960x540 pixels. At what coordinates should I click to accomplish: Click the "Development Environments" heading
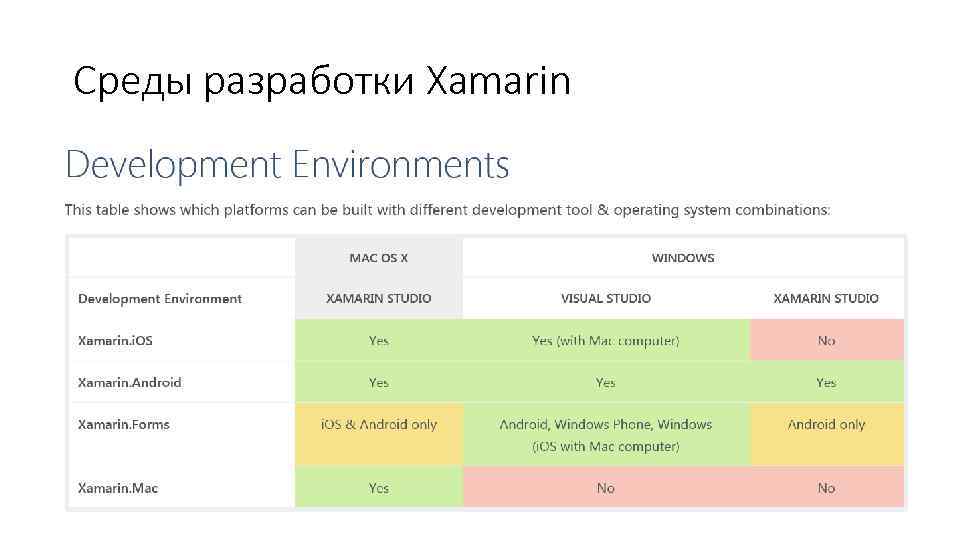(287, 164)
